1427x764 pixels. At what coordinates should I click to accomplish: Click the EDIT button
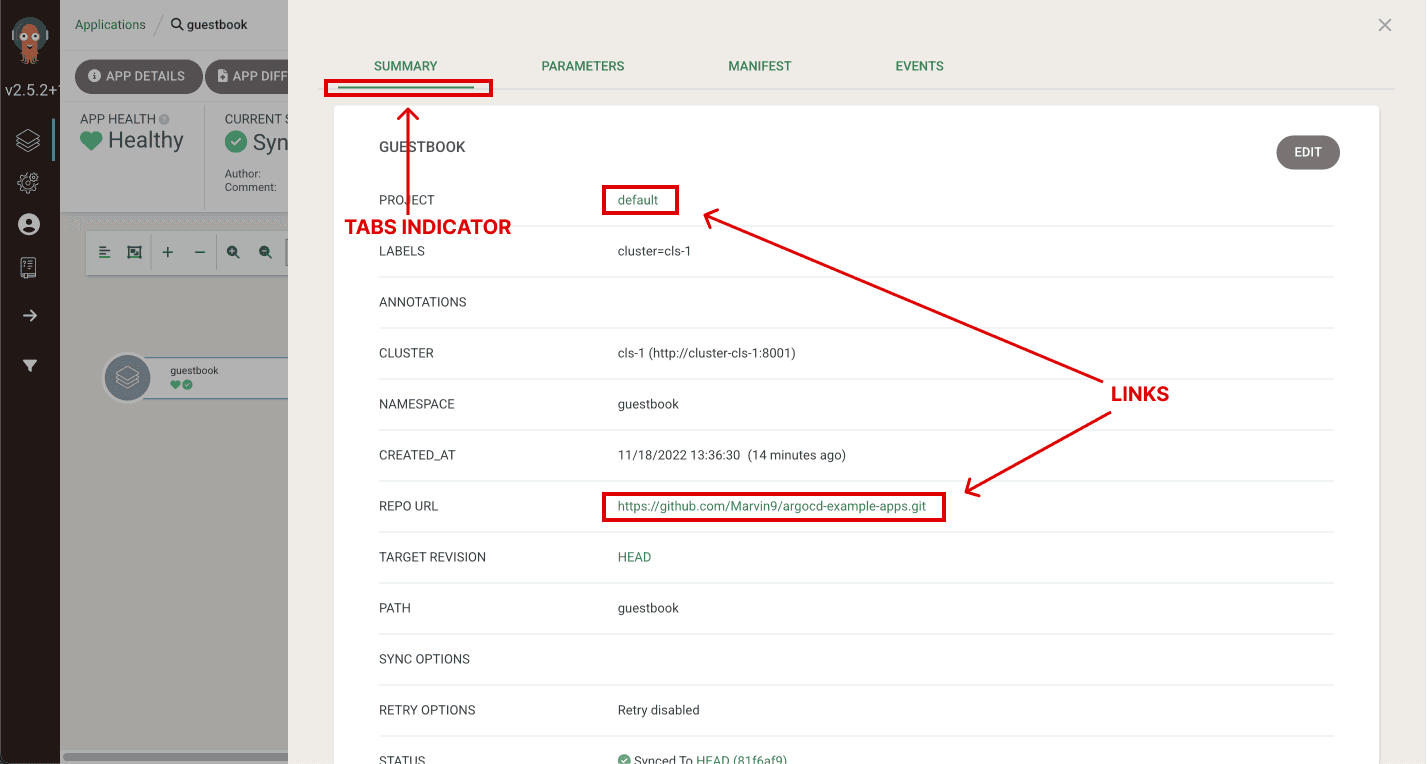tap(1308, 152)
